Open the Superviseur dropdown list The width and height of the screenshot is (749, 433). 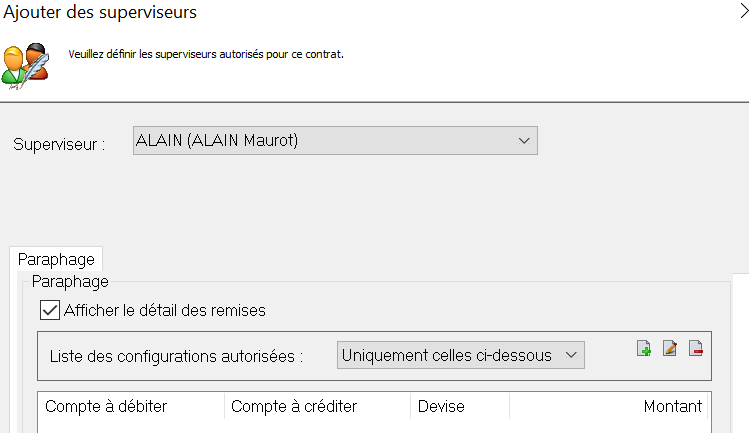(x=335, y=141)
